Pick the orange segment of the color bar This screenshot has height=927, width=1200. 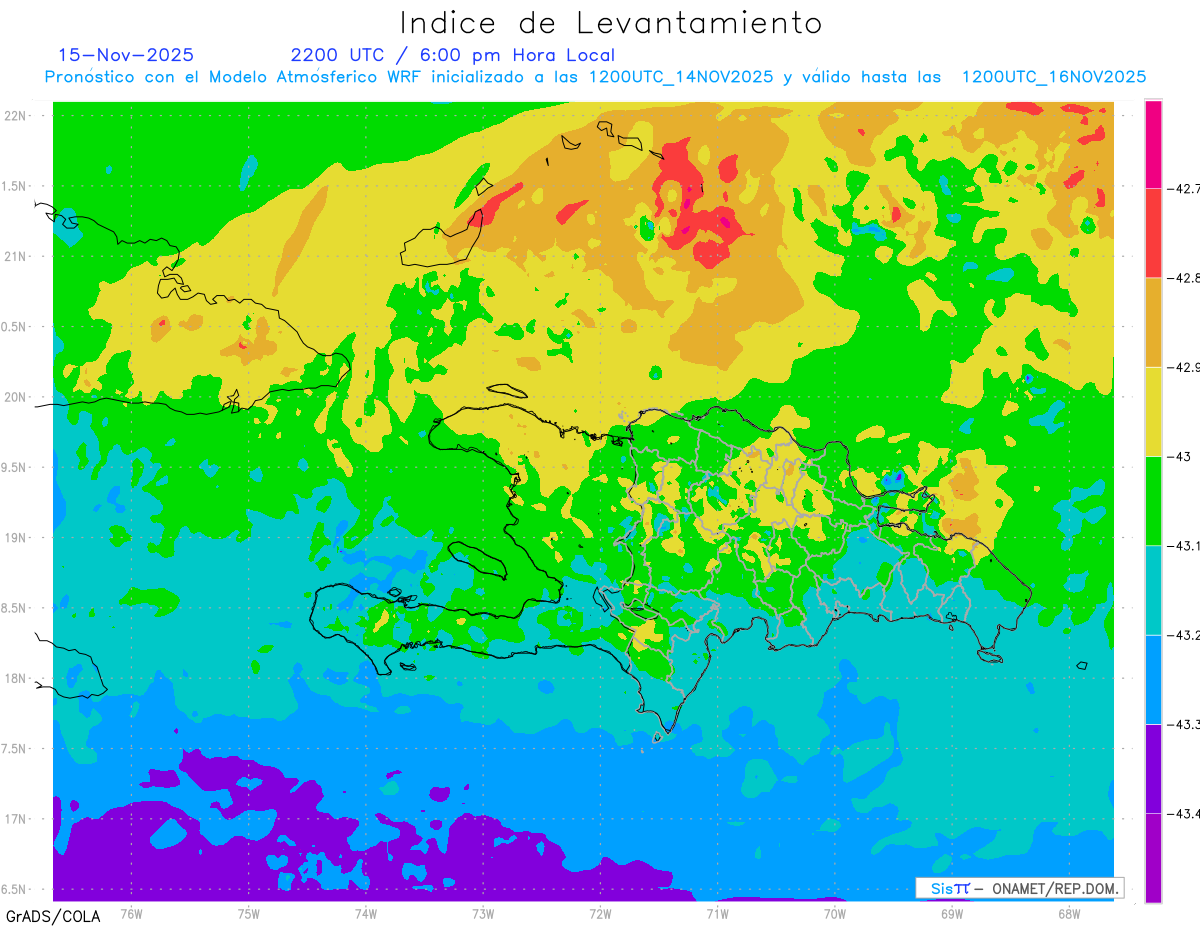point(1153,322)
